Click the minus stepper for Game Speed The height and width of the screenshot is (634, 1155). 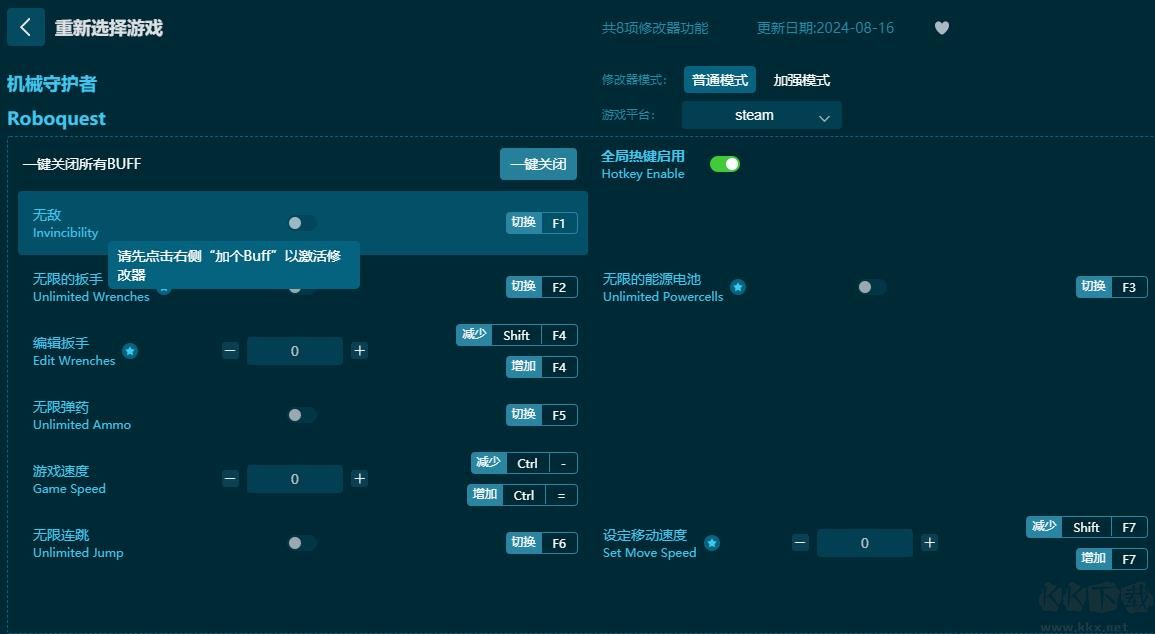click(x=230, y=479)
